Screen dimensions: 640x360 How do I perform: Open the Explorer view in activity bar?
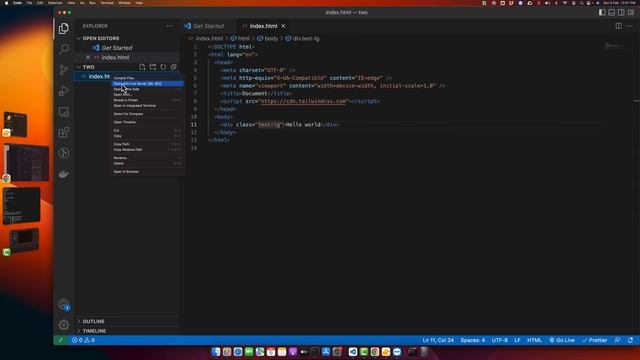coord(64,28)
